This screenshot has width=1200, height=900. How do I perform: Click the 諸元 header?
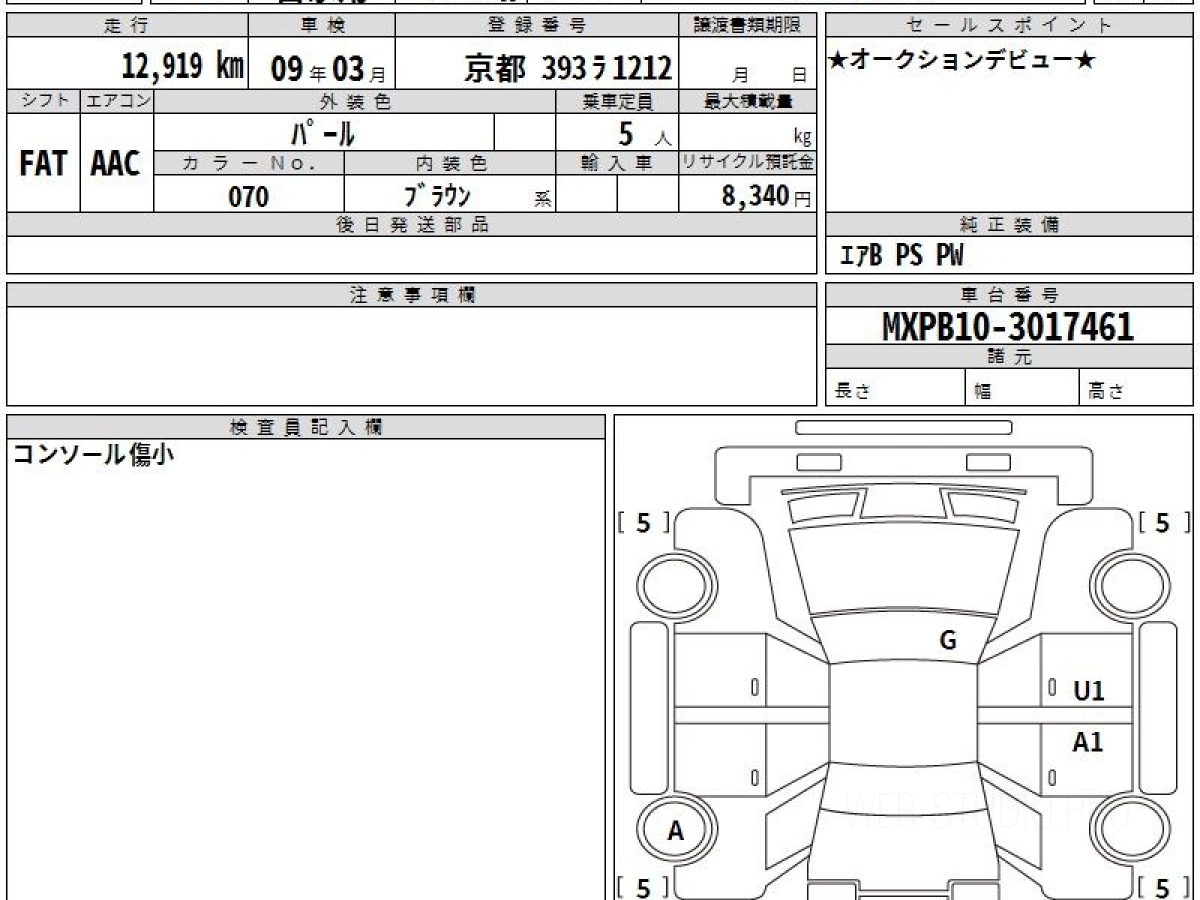[x=1009, y=357]
